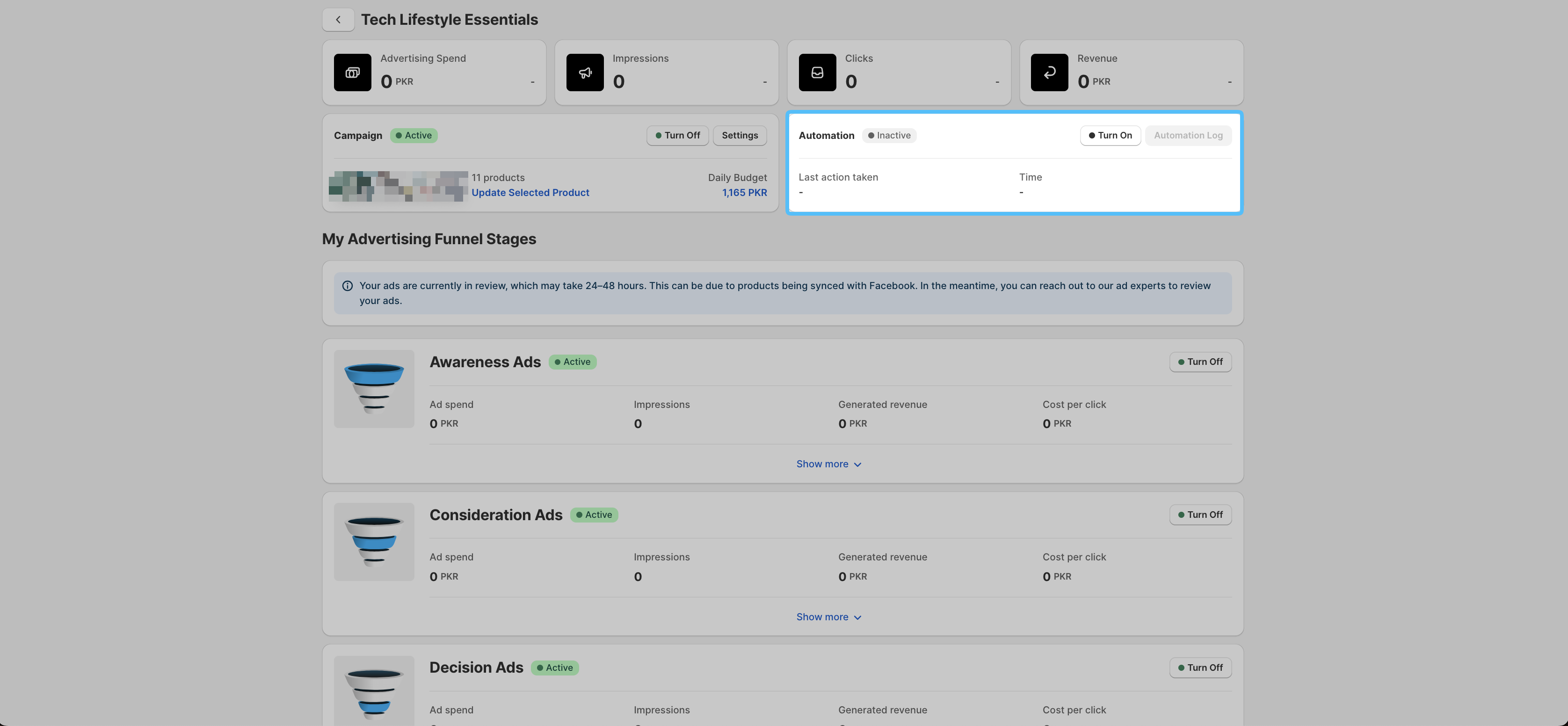Click the Advertising Spend label
Image resolution: width=1568 pixels, height=726 pixels.
[x=423, y=58]
